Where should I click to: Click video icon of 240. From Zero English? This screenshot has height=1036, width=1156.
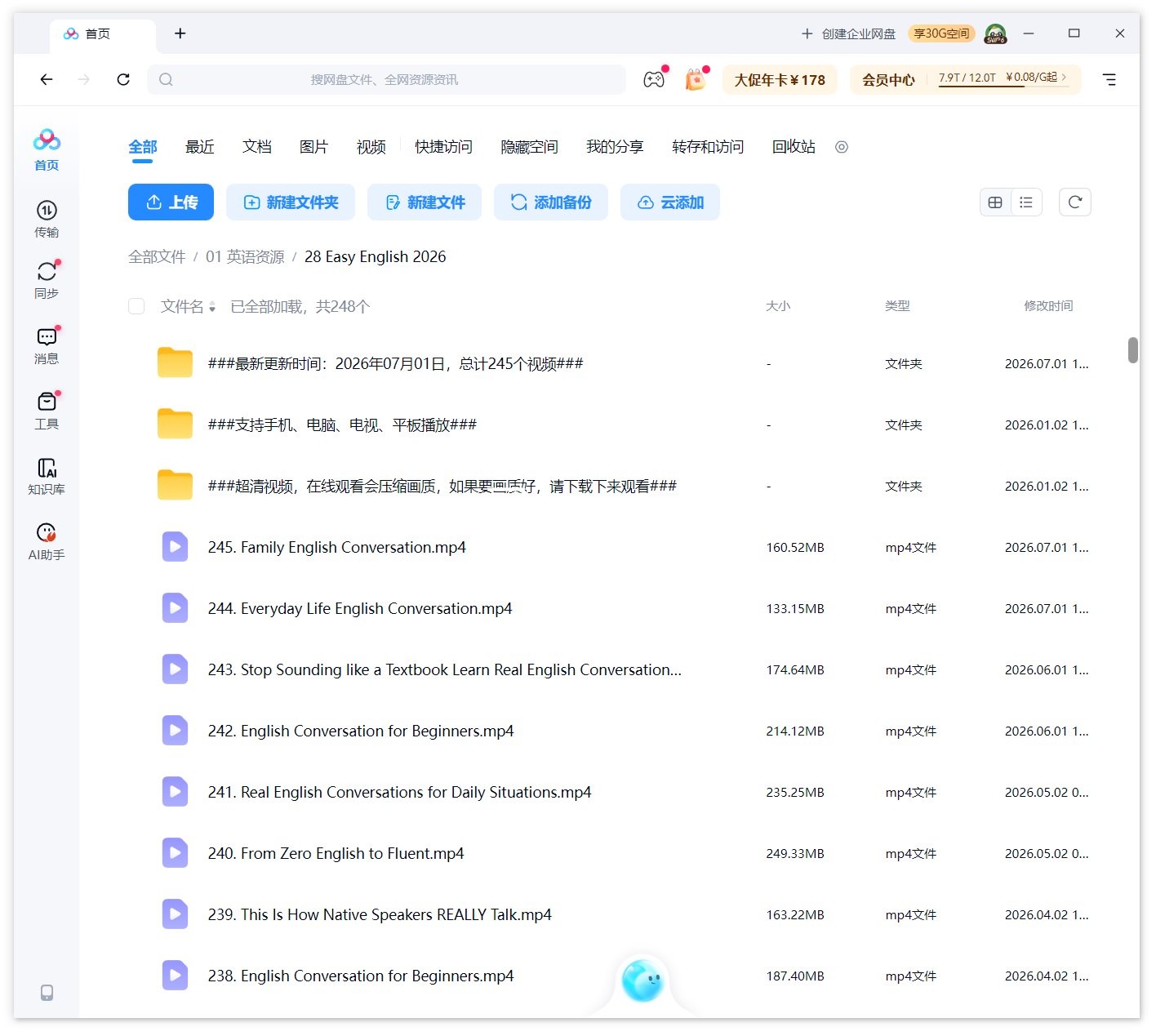point(175,853)
